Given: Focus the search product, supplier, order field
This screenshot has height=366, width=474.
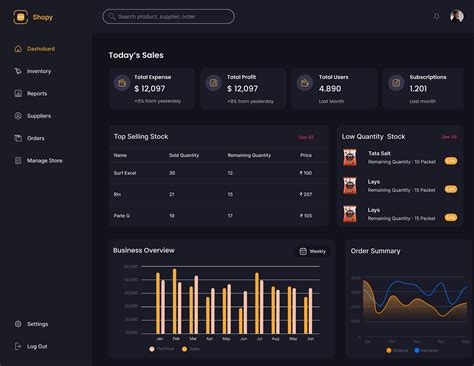Looking at the screenshot, I should tap(168, 16).
